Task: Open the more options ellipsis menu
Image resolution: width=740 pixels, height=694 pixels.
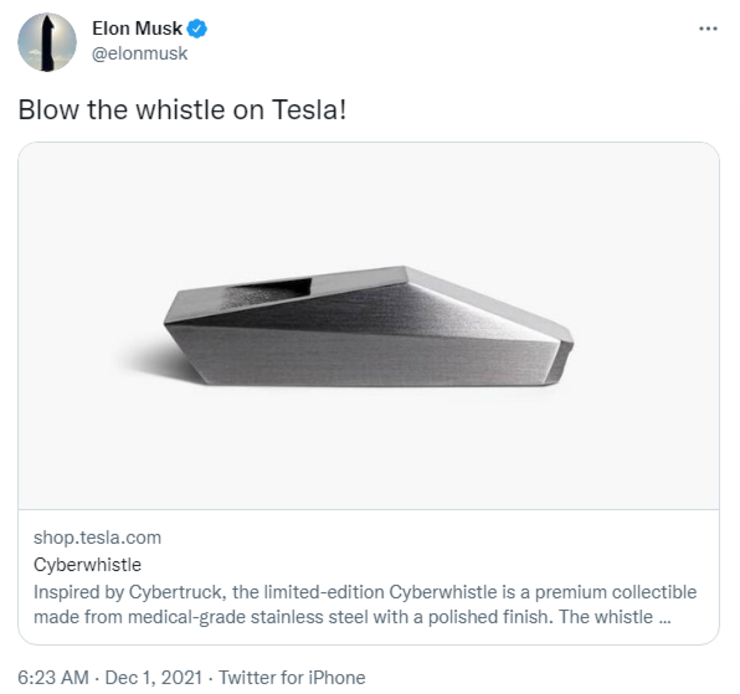Action: tap(708, 28)
